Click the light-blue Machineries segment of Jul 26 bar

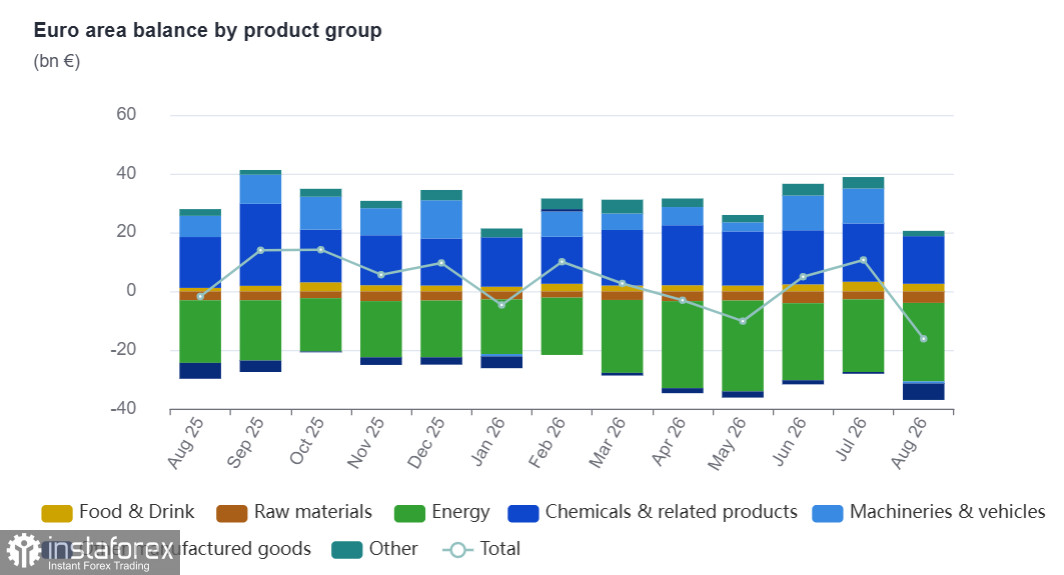(x=863, y=206)
